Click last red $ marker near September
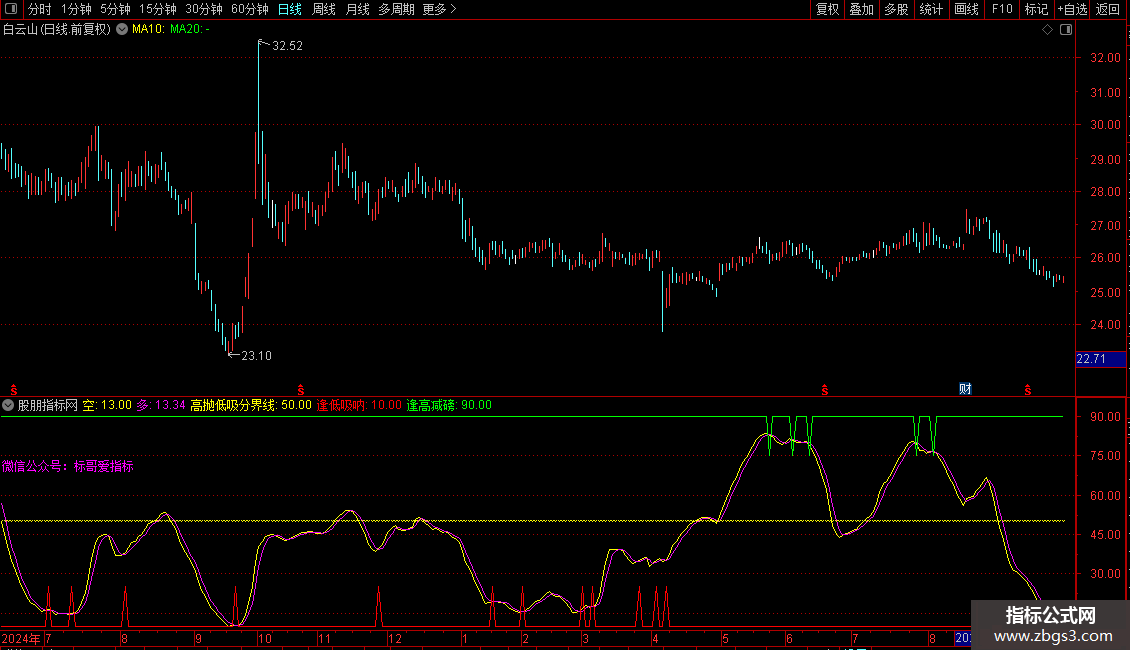This screenshot has height=650, width=1130. tap(1028, 390)
